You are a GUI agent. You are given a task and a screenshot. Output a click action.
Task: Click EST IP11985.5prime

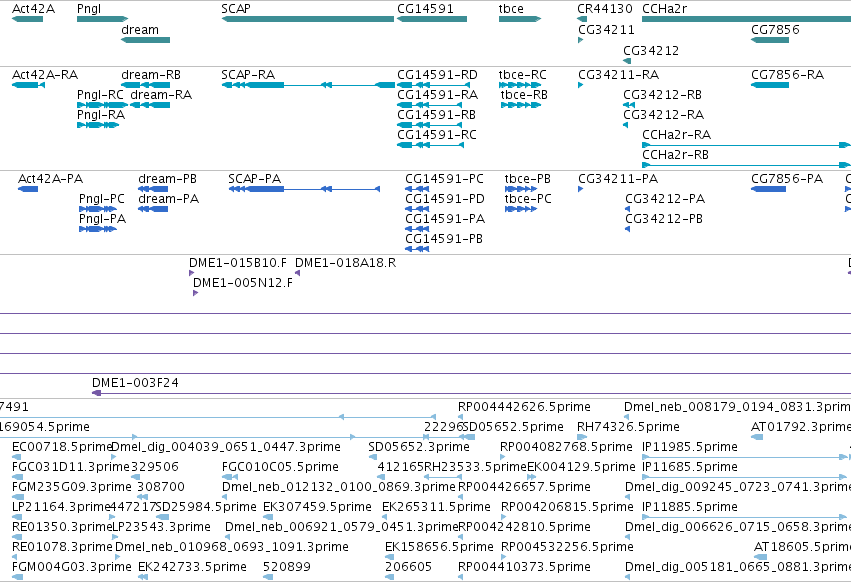tap(745, 457)
